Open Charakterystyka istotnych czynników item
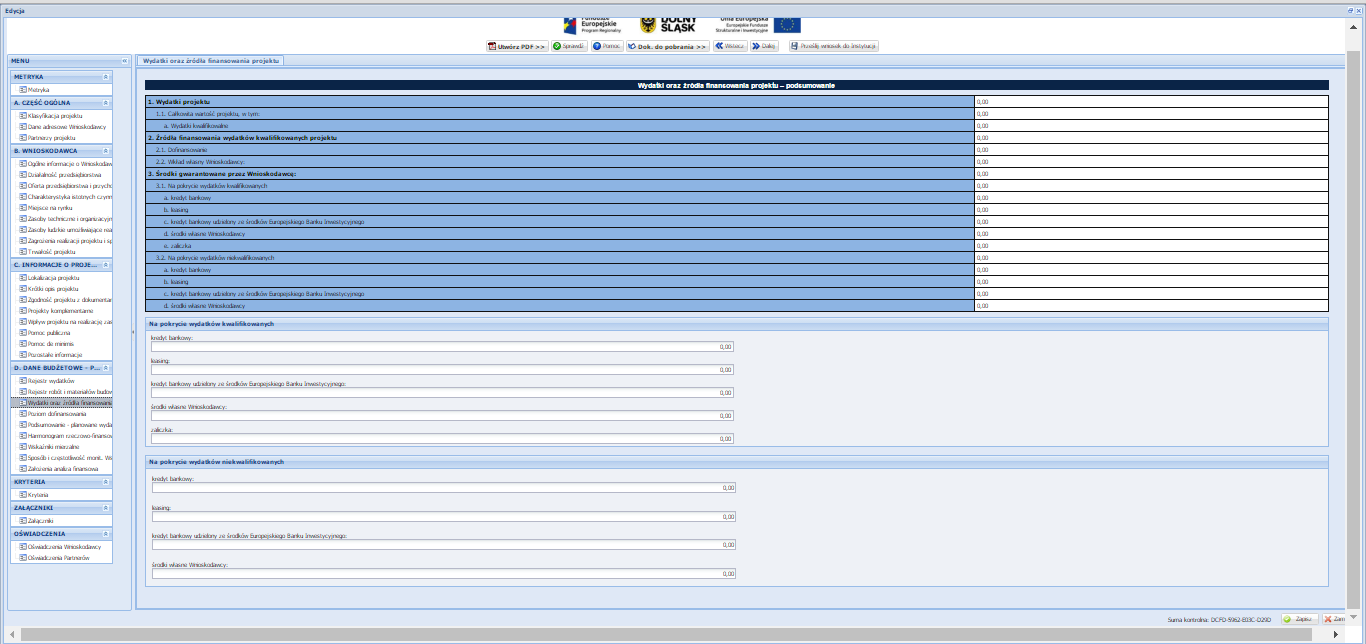The image size is (1366, 644). tap(66, 196)
